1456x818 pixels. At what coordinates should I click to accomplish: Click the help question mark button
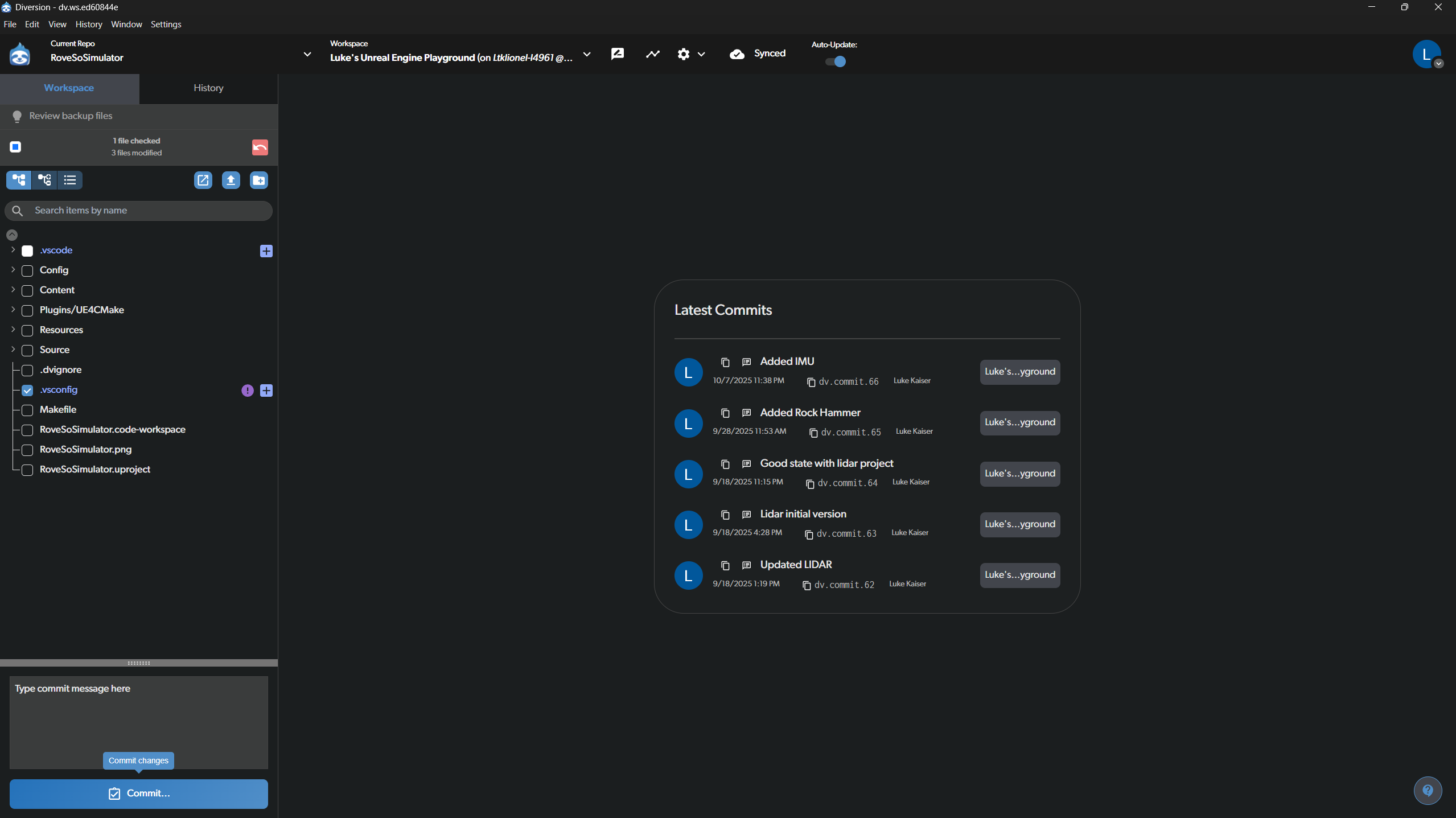(x=1428, y=790)
